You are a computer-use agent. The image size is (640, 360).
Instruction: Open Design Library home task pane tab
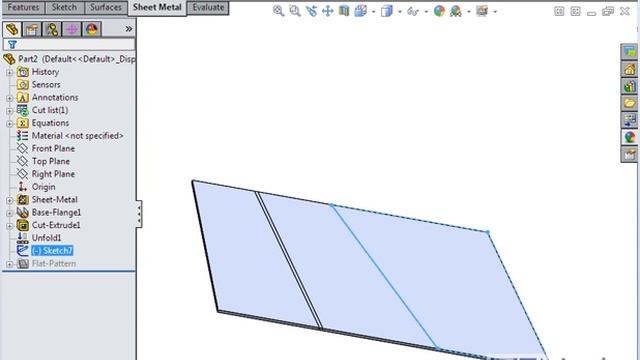pos(629,69)
